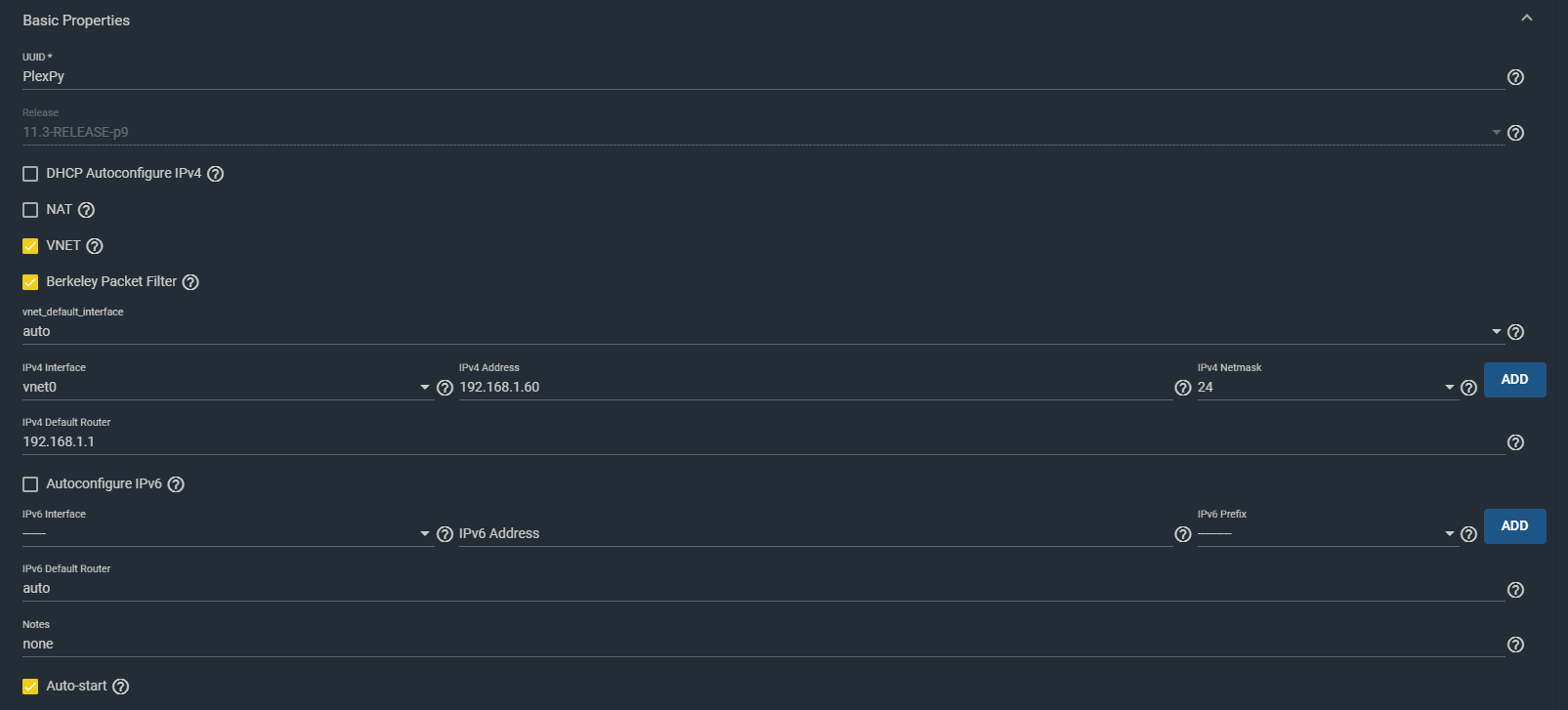Image resolution: width=1568 pixels, height=710 pixels.
Task: Open help icon for UUID field
Action: point(1515,77)
